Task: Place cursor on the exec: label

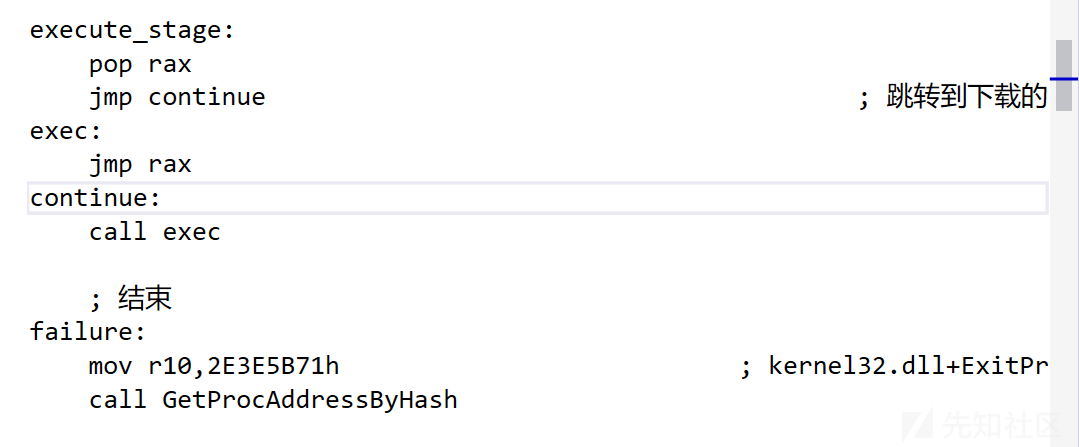Action: coord(65,131)
